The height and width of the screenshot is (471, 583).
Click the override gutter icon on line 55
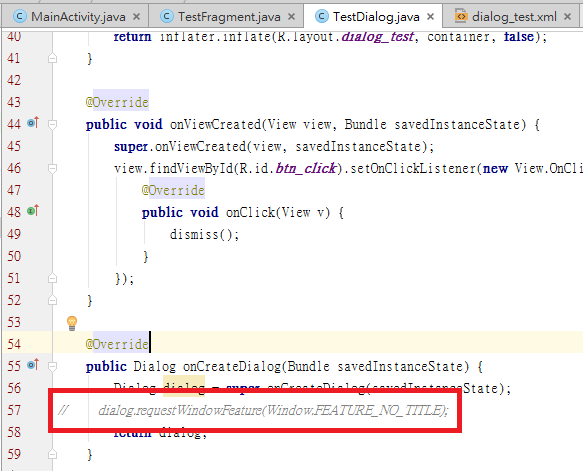click(x=33, y=365)
